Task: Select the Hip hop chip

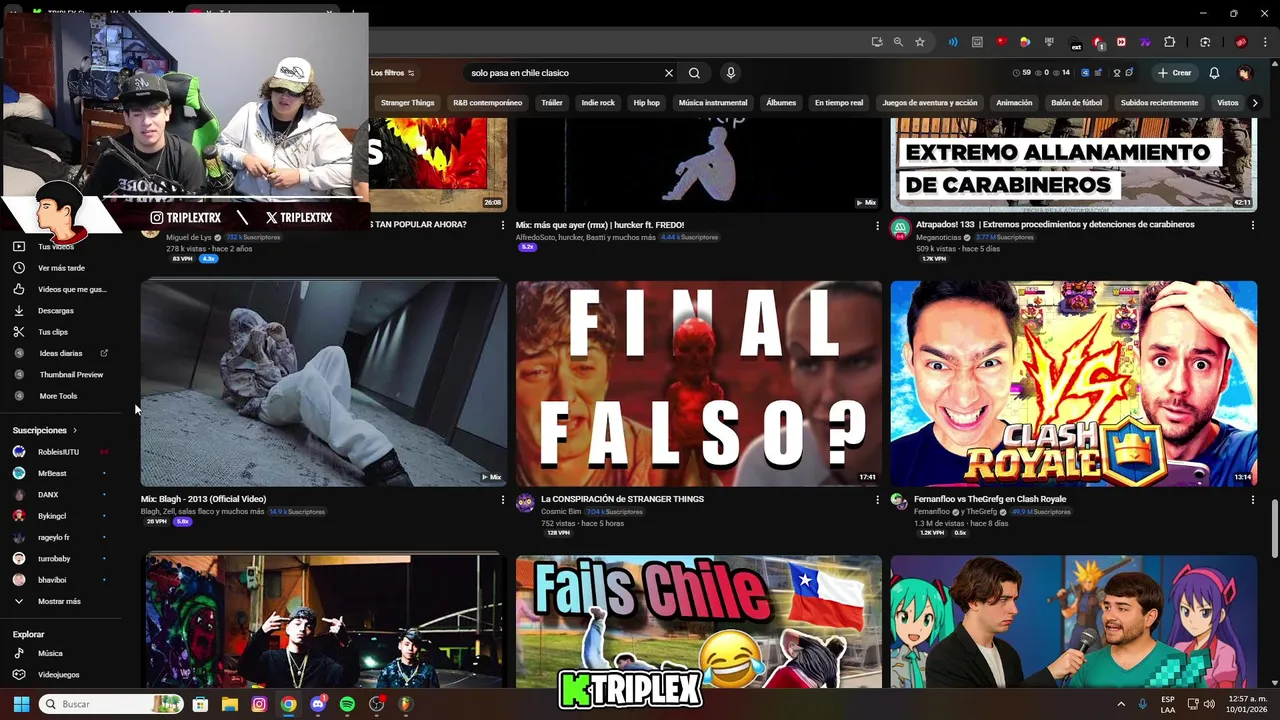Action: pos(646,103)
